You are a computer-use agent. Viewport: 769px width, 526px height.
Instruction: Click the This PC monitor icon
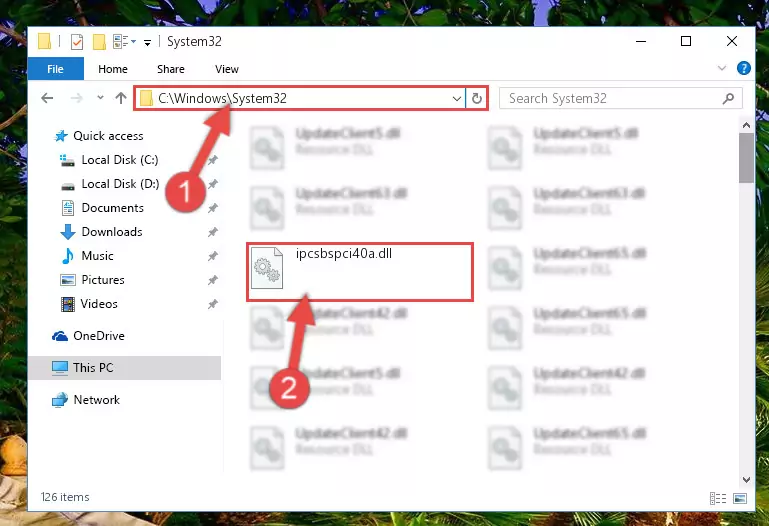point(60,368)
